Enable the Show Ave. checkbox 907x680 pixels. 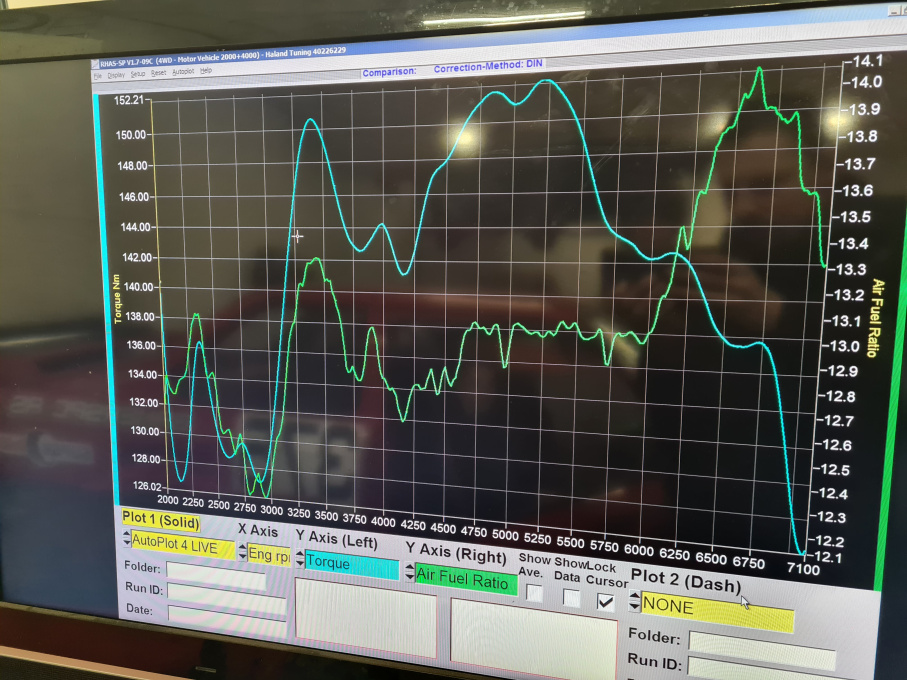point(535,593)
